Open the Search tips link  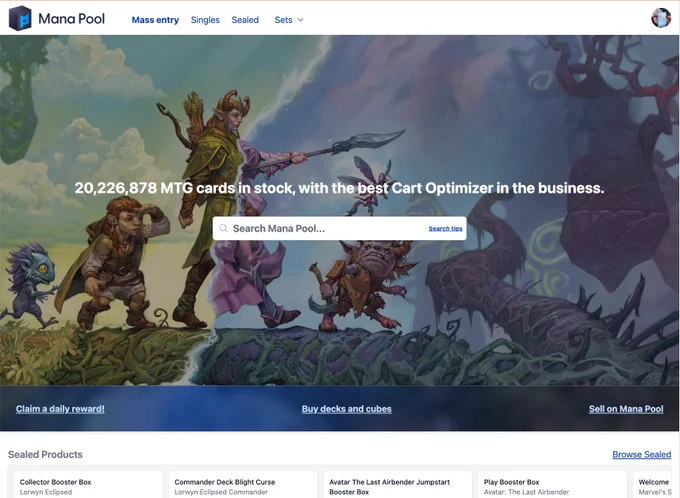(445, 229)
